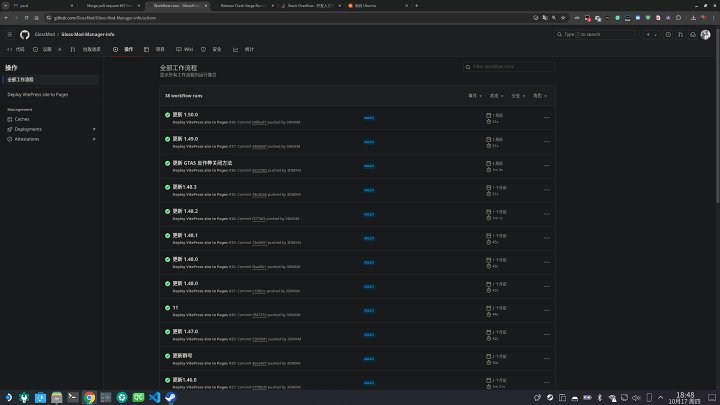Open the 更新 1.50.0 workflow run
Screen dimensions: 720x405
coord(185,114)
